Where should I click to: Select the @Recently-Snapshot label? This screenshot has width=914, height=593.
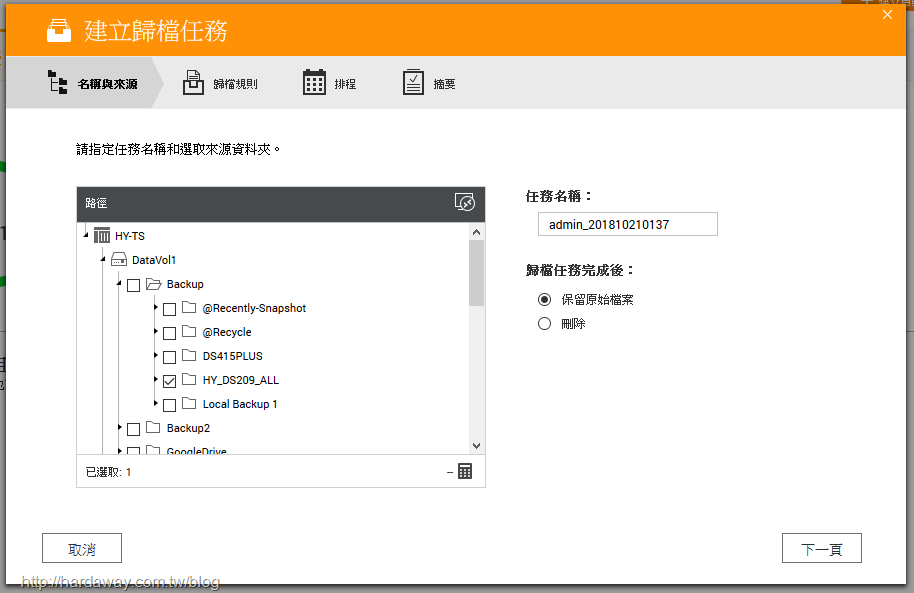[x=254, y=308]
